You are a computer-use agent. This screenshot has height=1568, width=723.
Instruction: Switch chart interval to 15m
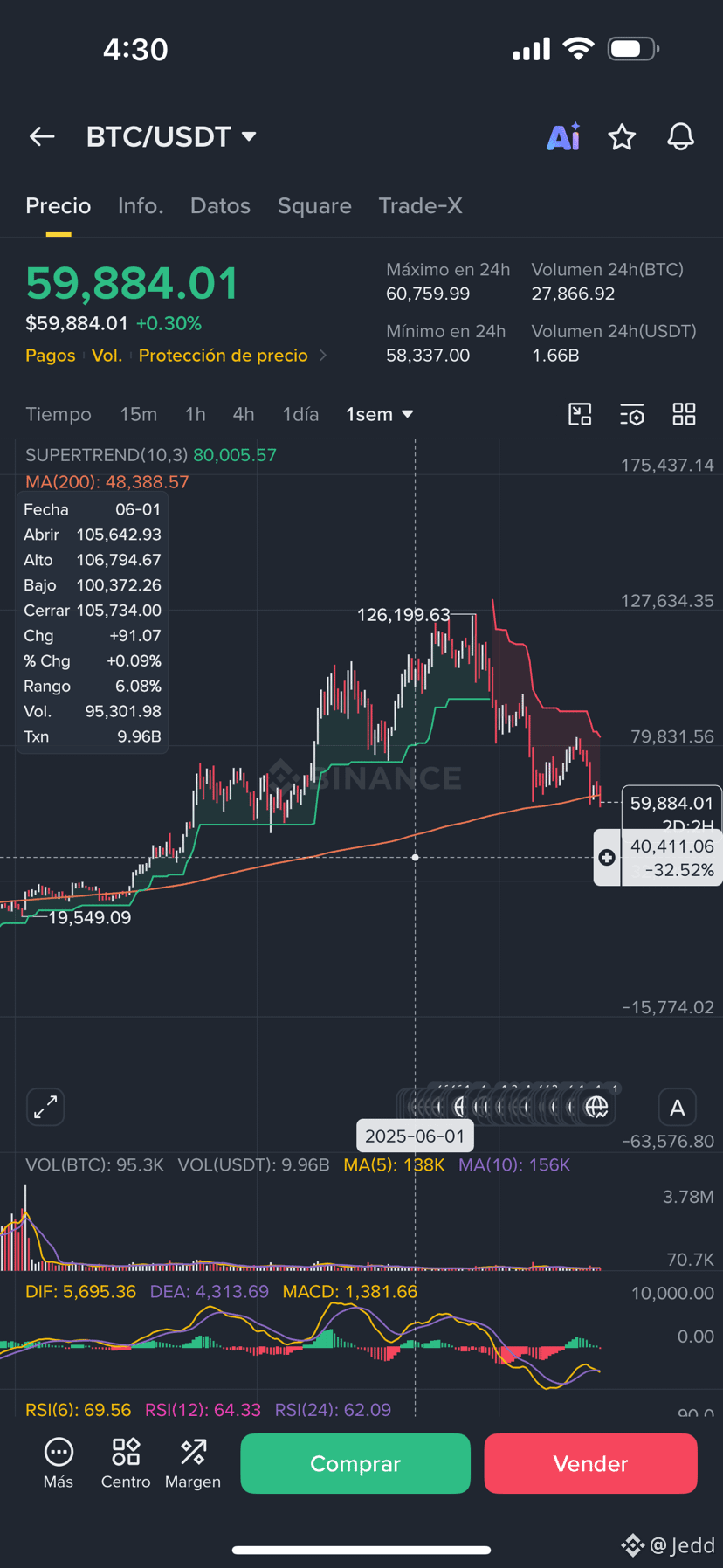[x=139, y=414]
